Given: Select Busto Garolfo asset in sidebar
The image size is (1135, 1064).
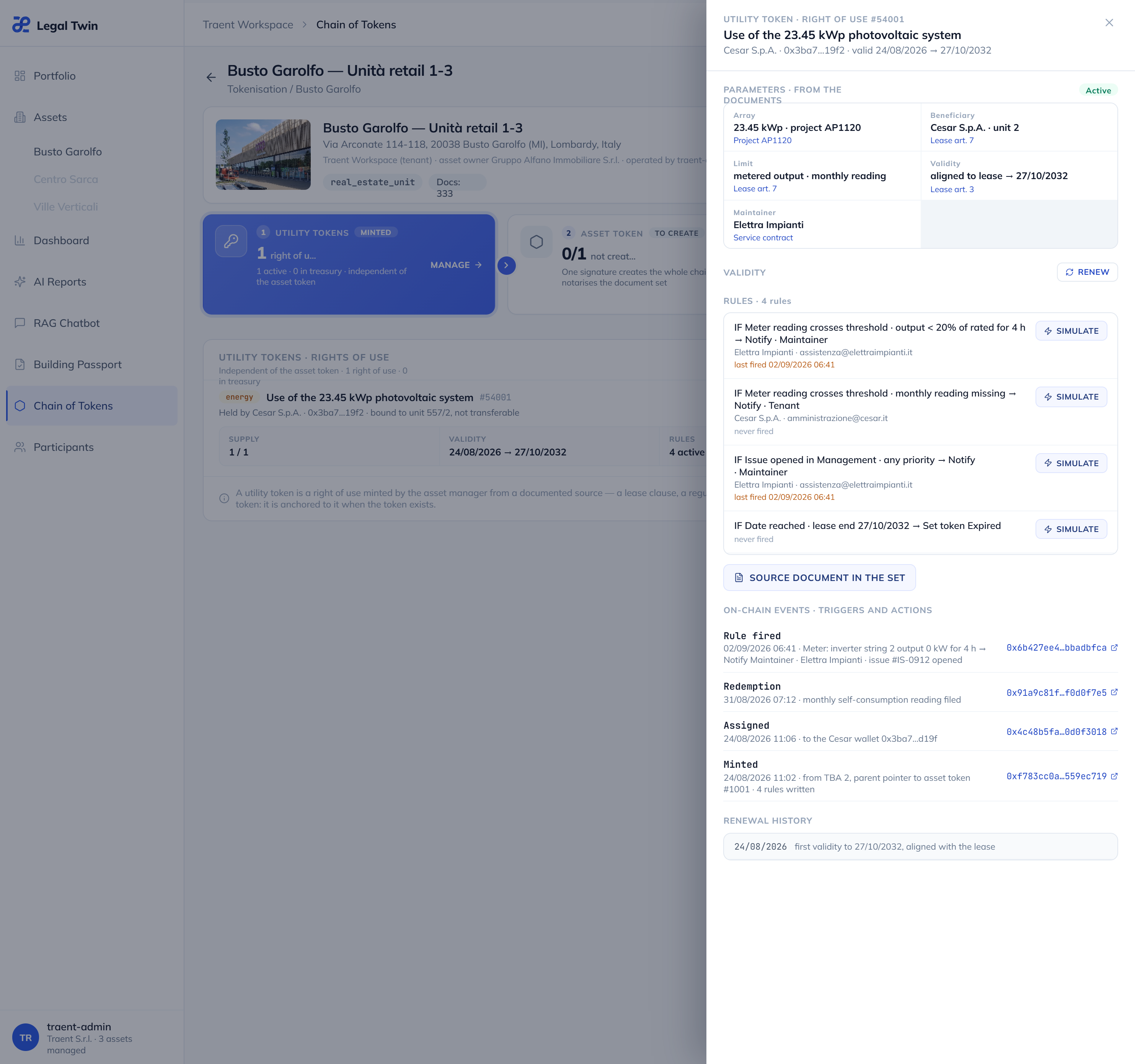Looking at the screenshot, I should pos(67,152).
